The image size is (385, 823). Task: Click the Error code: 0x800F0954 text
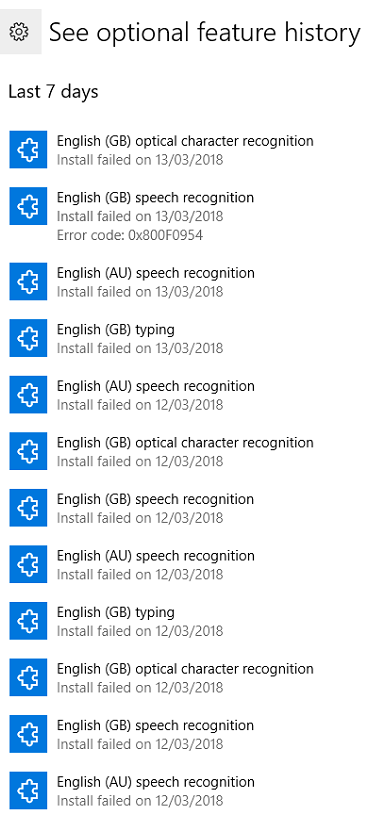point(130,235)
